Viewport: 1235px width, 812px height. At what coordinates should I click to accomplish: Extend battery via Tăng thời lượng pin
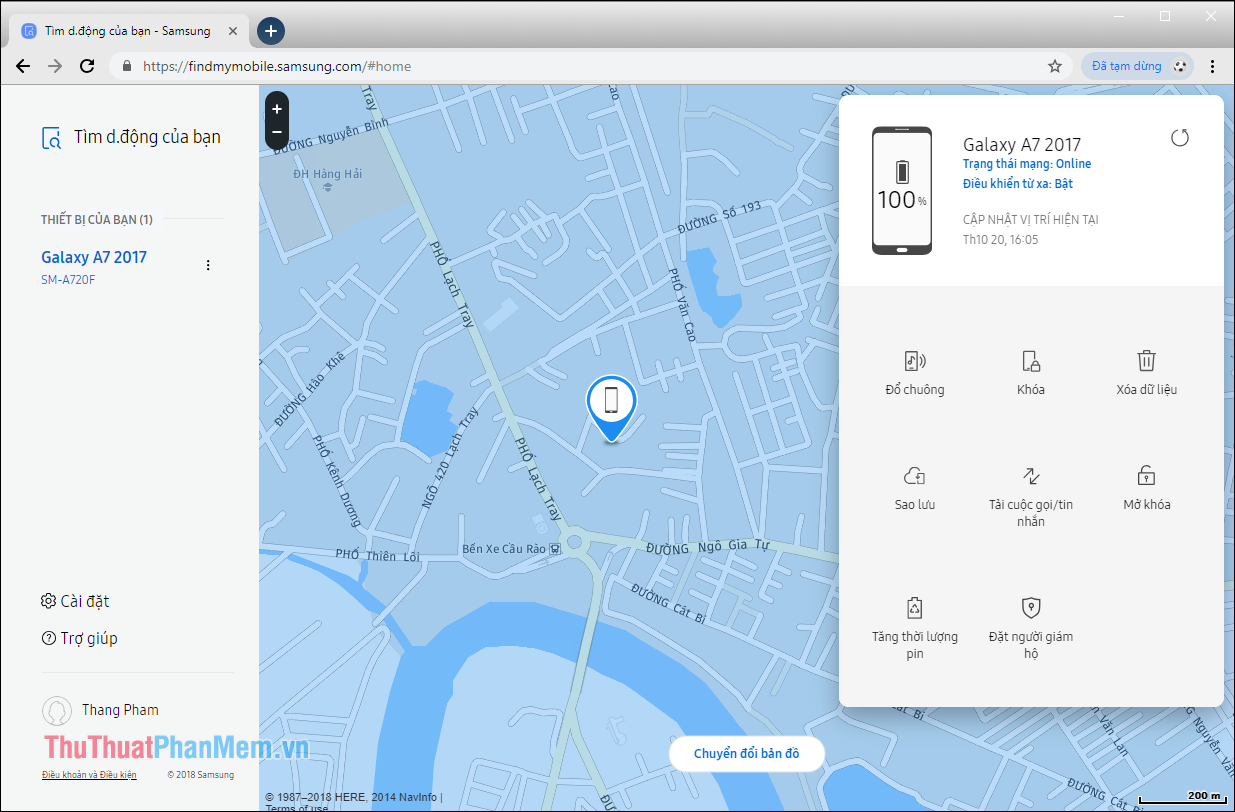[915, 625]
